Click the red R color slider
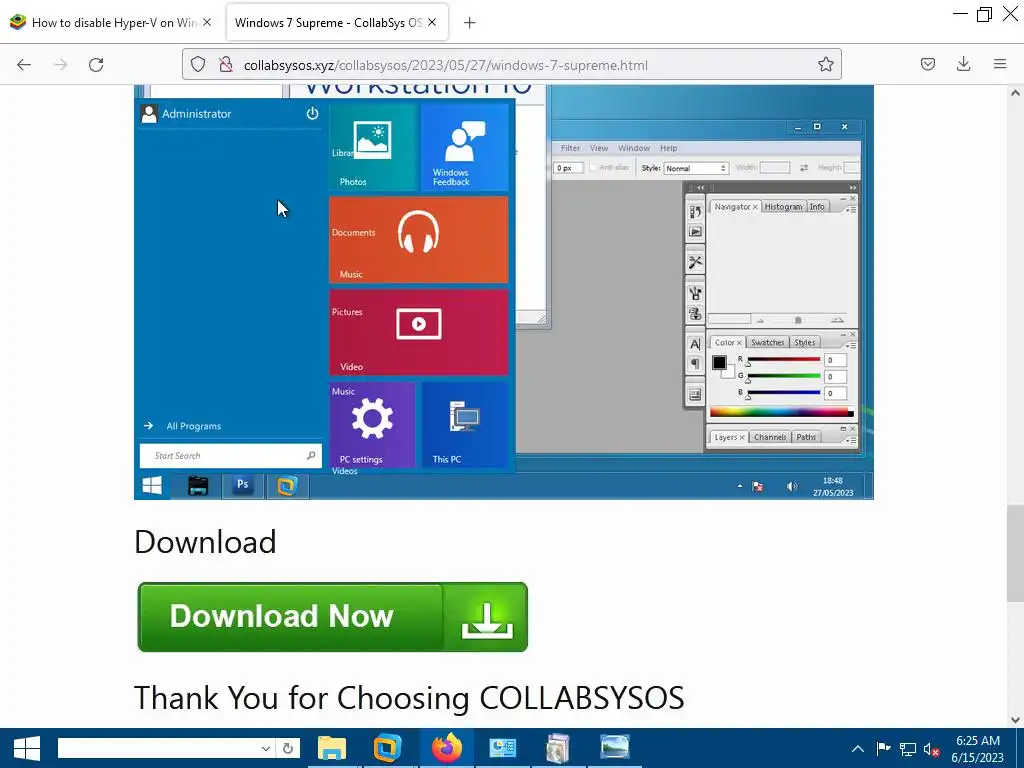 coord(784,360)
